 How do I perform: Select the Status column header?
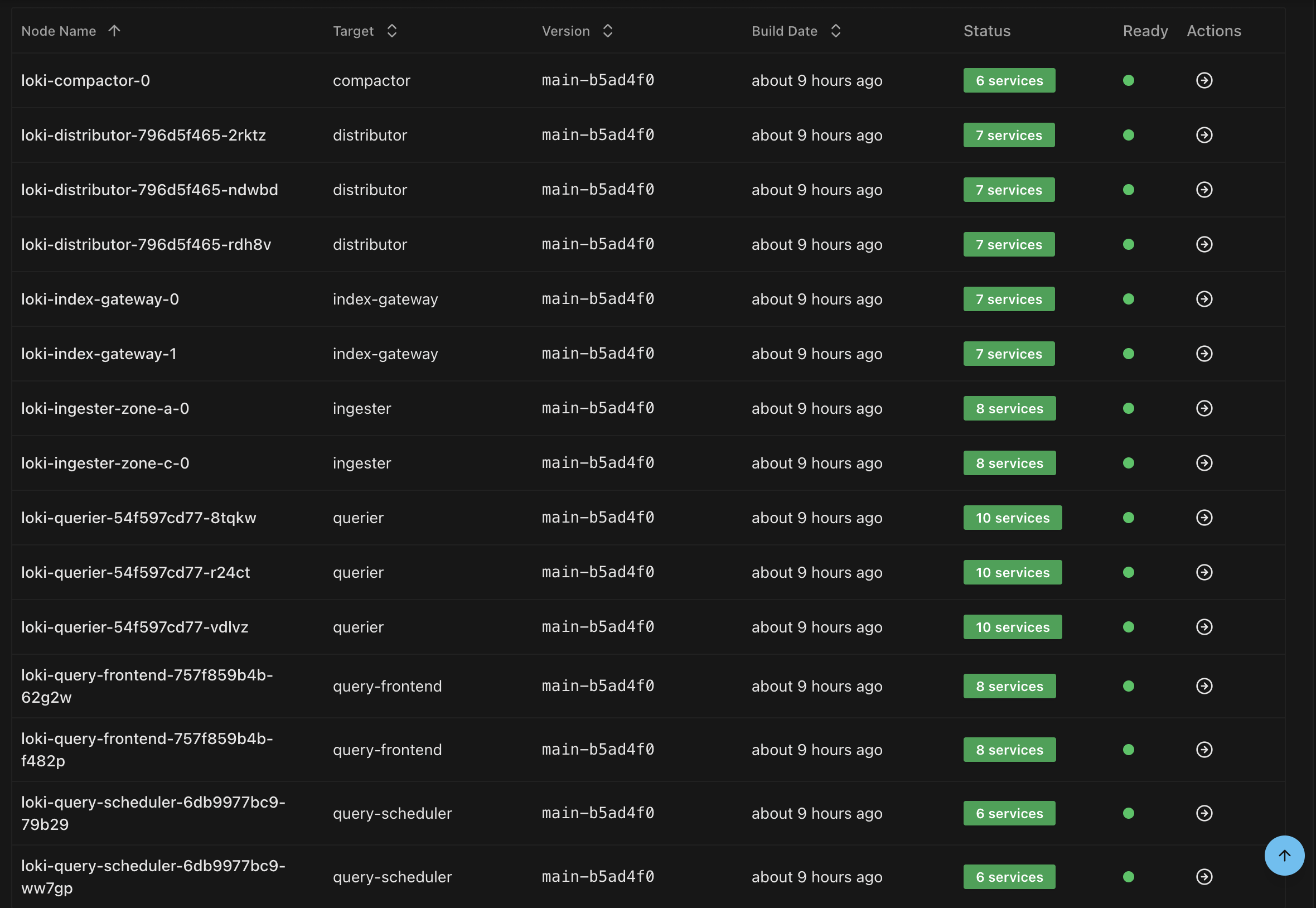click(986, 31)
